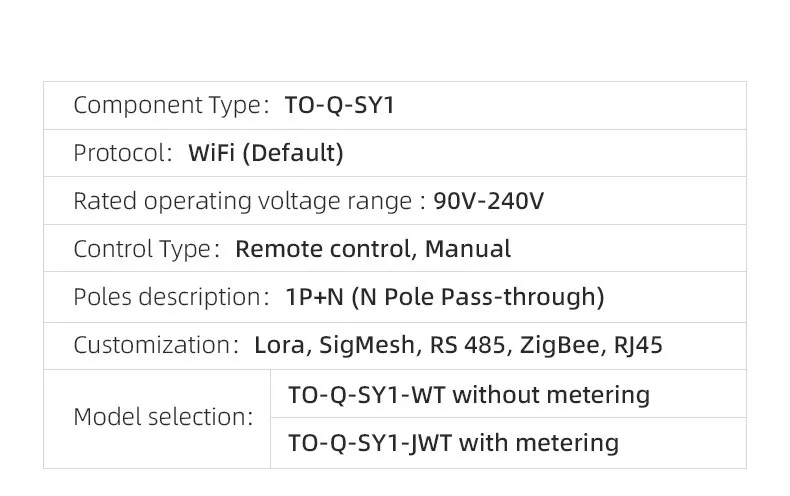Select the "WiFi (Default)" protocol value
Screen dimensions: 790x496
click(266, 153)
